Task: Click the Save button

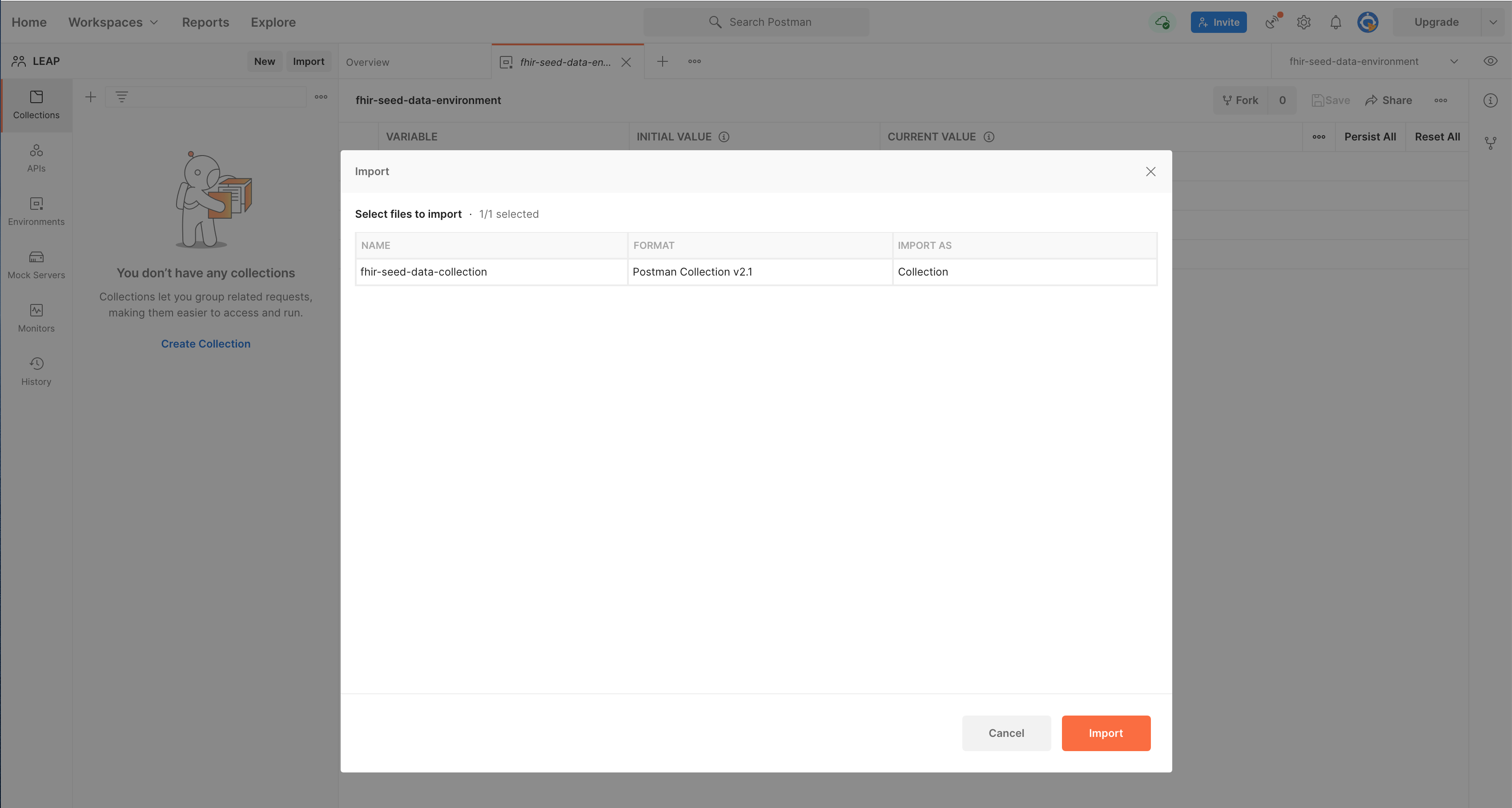Action: (1331, 100)
